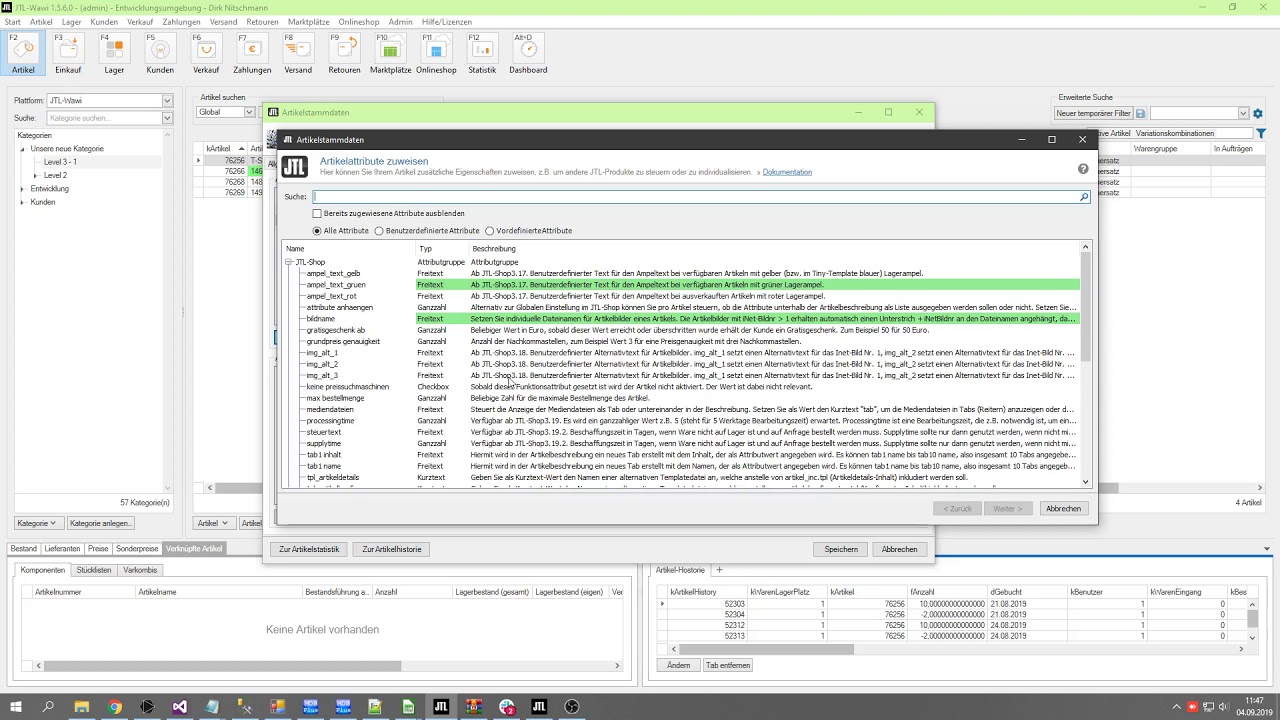1280x720 pixels.
Task: Expand the Entwicklung category node
Action: [22, 189]
